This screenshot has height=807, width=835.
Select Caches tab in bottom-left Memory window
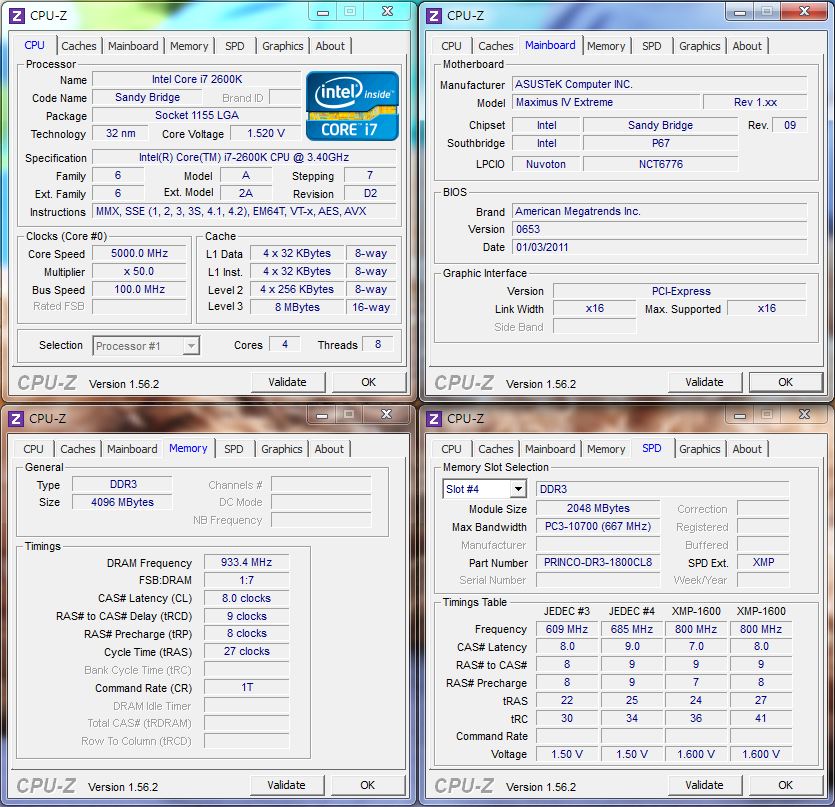click(x=78, y=449)
